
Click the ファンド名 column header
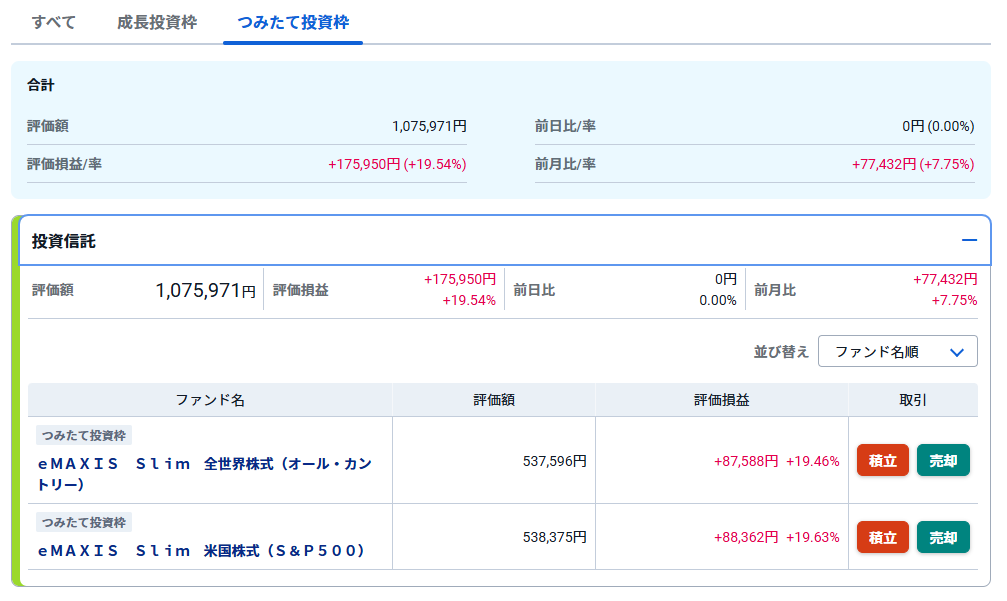(210, 400)
